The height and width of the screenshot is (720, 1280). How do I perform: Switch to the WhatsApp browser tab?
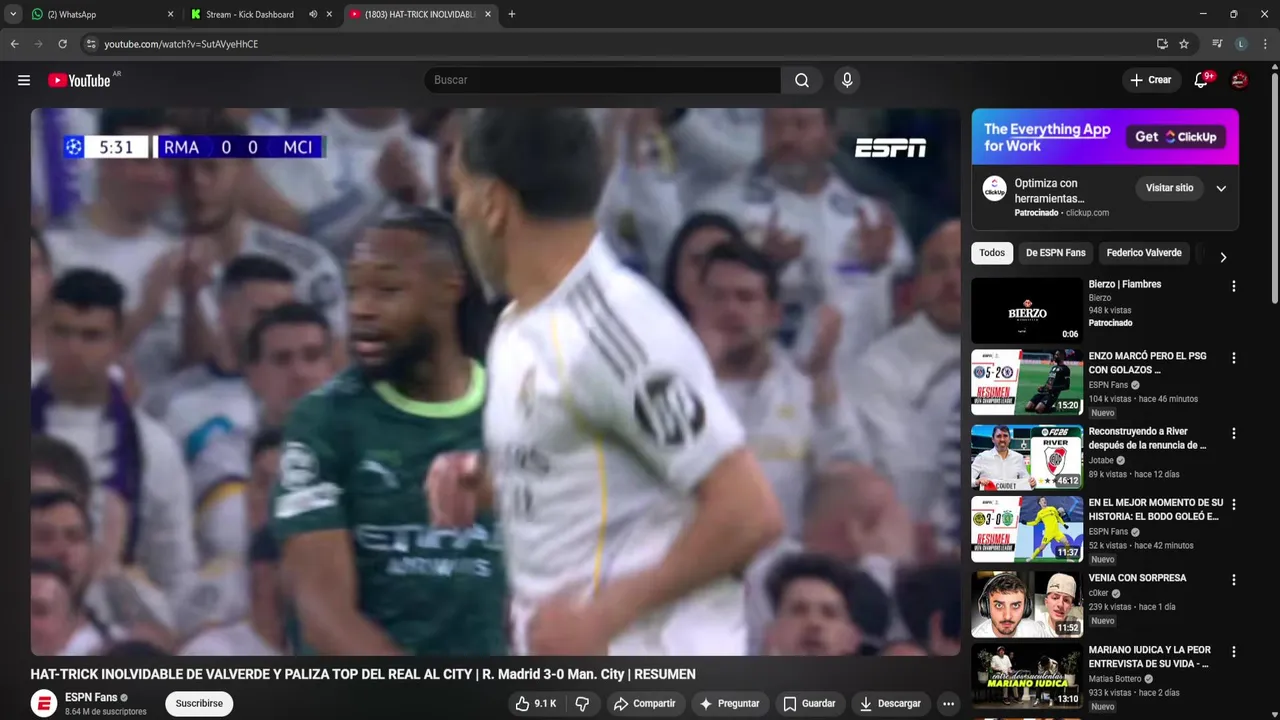coord(101,14)
